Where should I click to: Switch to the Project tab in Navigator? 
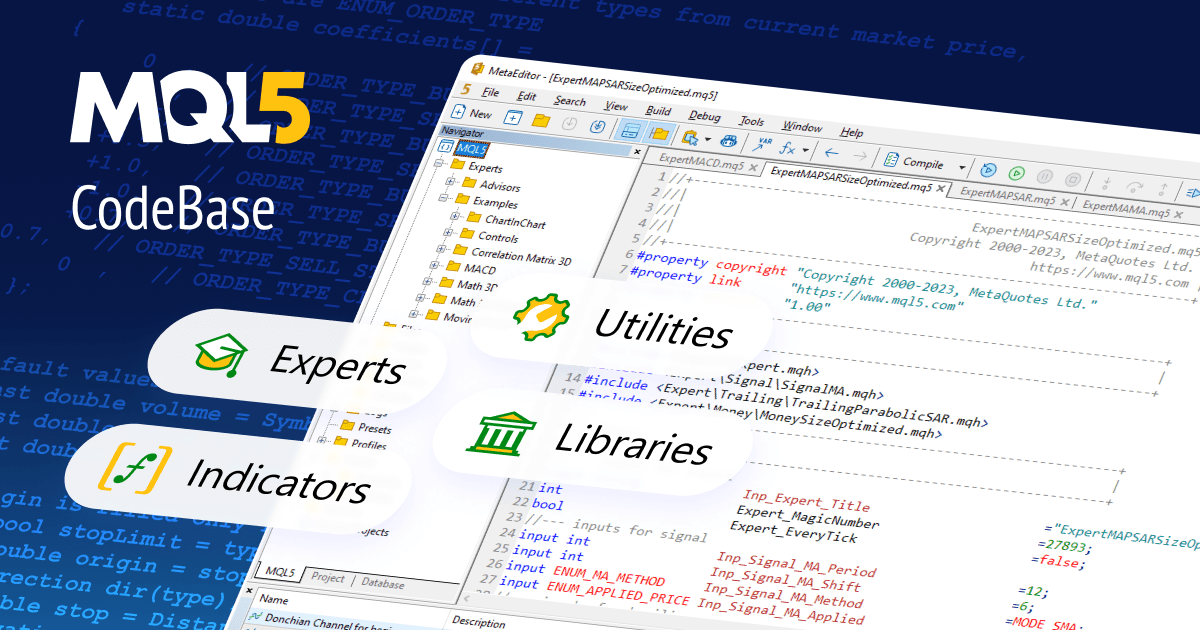tap(327, 578)
